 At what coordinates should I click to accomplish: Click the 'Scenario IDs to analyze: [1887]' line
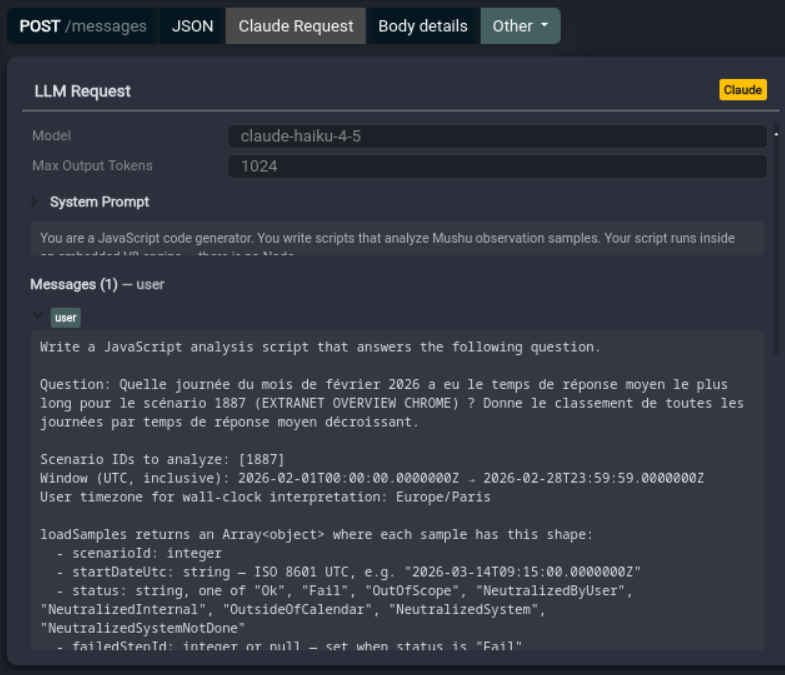(x=162, y=459)
